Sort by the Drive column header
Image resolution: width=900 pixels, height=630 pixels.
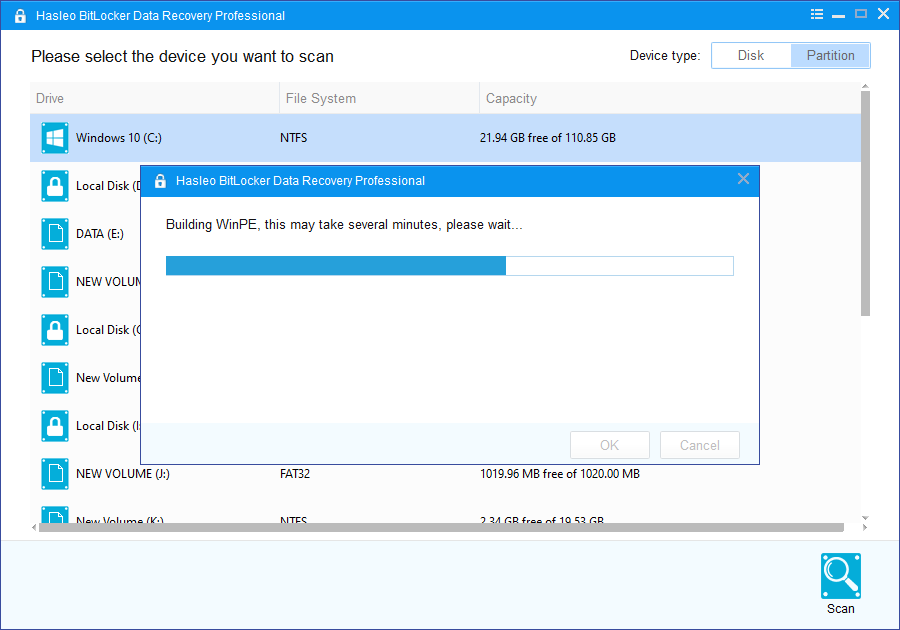click(154, 98)
